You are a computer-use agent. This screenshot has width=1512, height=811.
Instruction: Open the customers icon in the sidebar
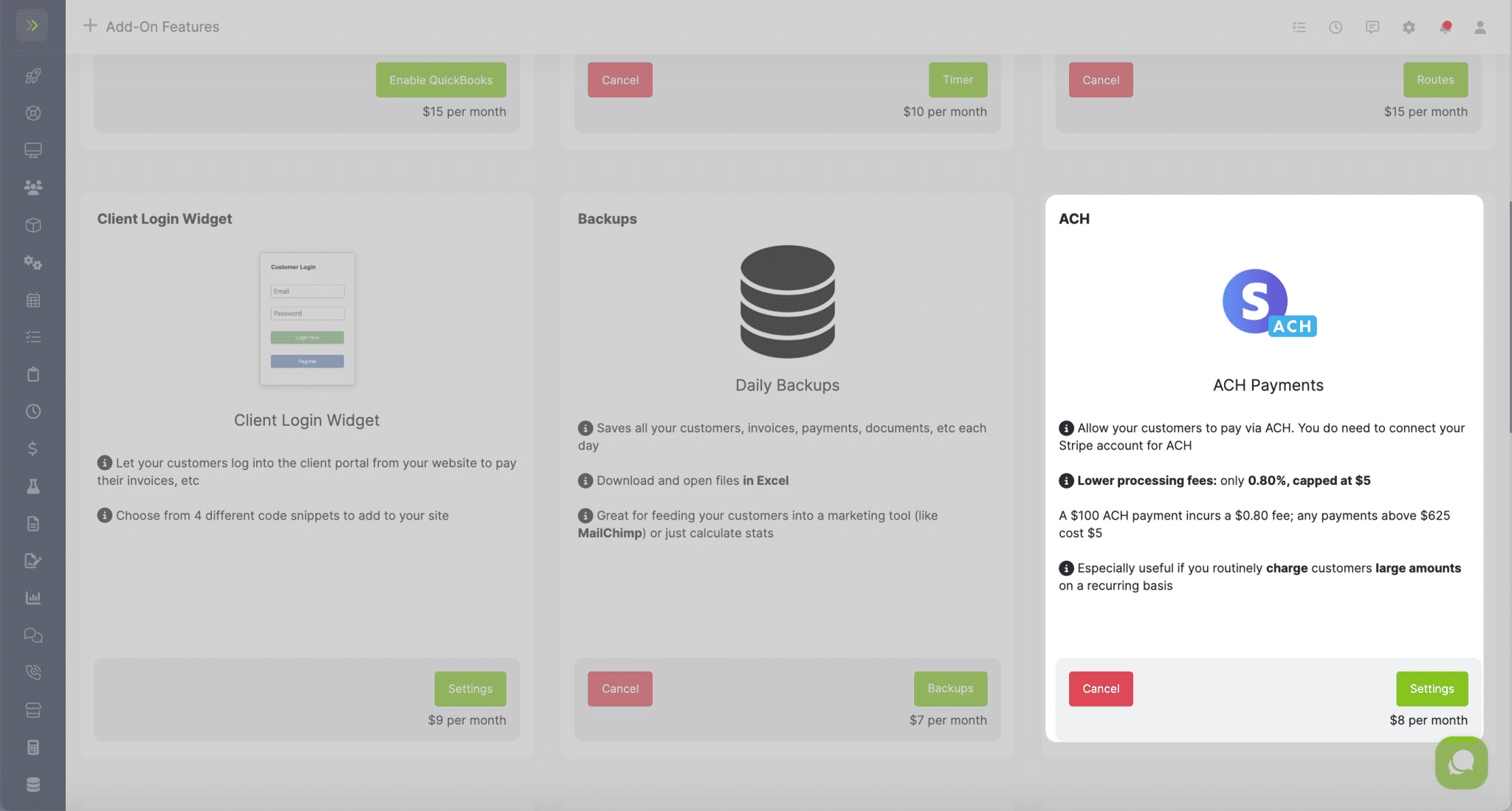point(32,187)
